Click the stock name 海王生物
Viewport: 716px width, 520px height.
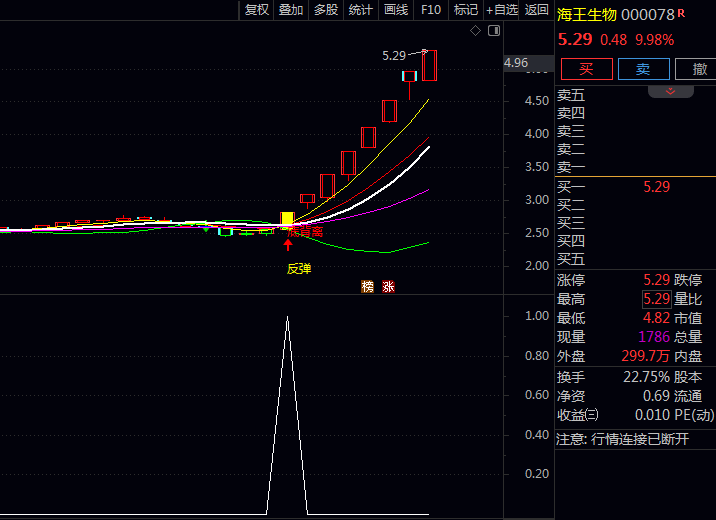(x=587, y=15)
